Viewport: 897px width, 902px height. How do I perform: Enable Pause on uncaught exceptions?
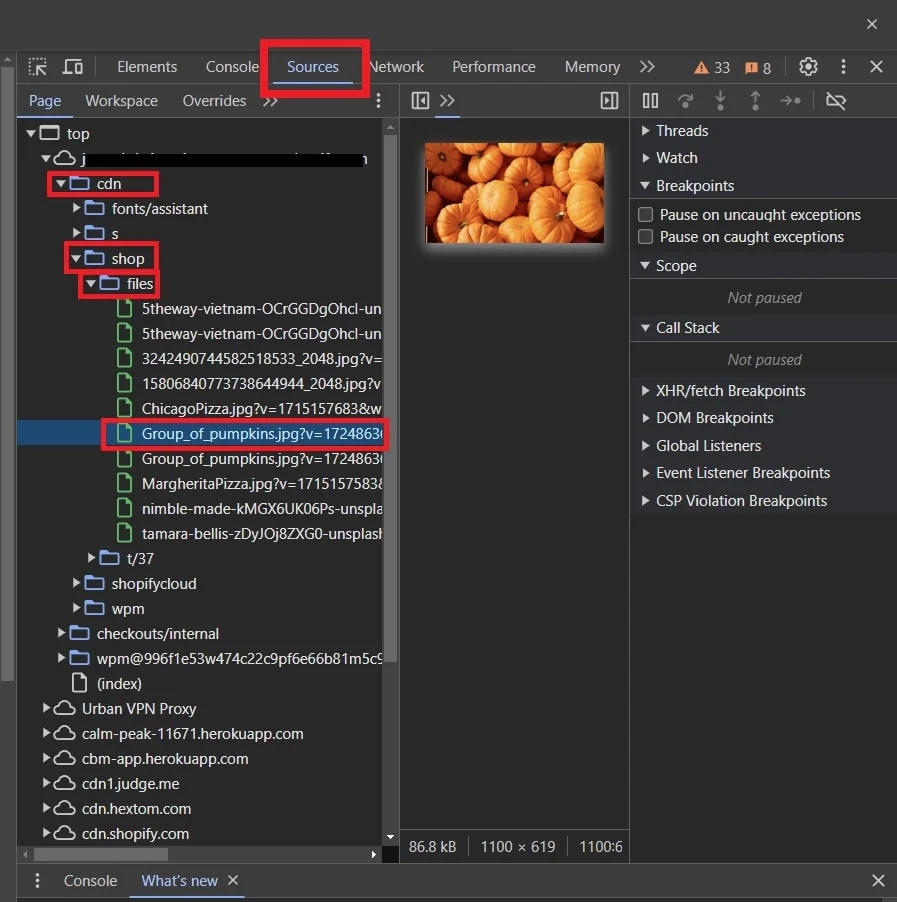645,214
